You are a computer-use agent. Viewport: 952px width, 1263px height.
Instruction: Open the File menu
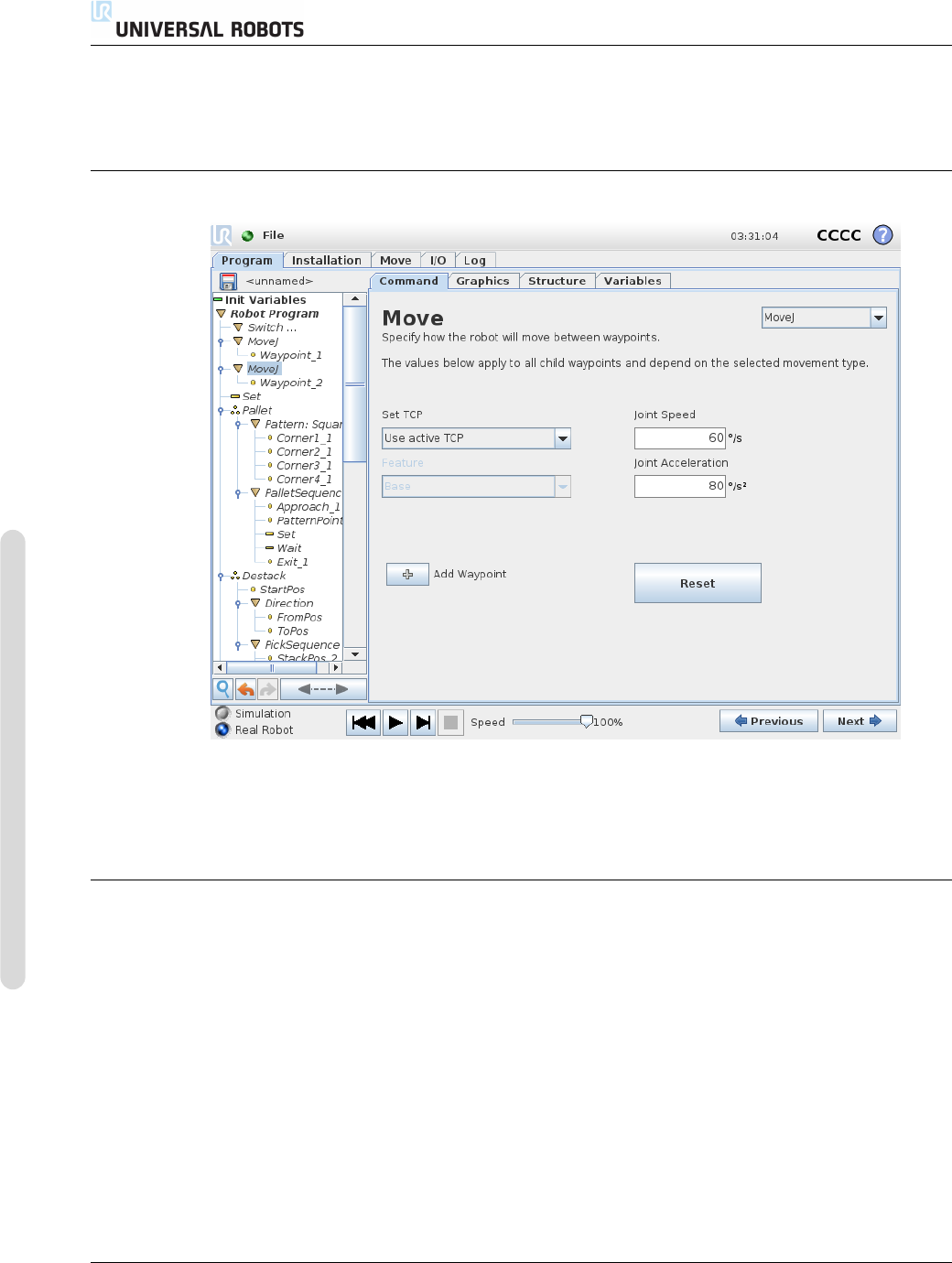tap(274, 235)
